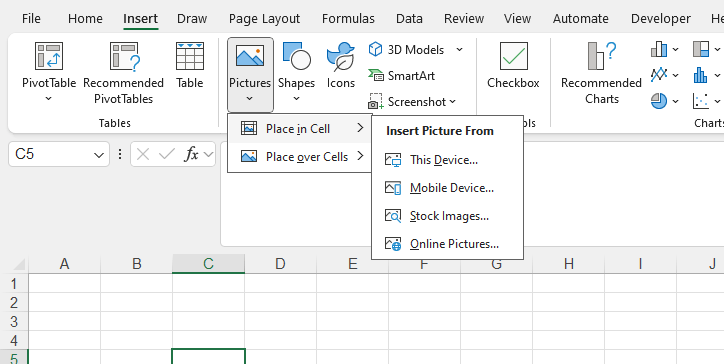Screen dimensions: 724x364
Task: Click the formula bar cancel X icon
Action: pos(143,154)
